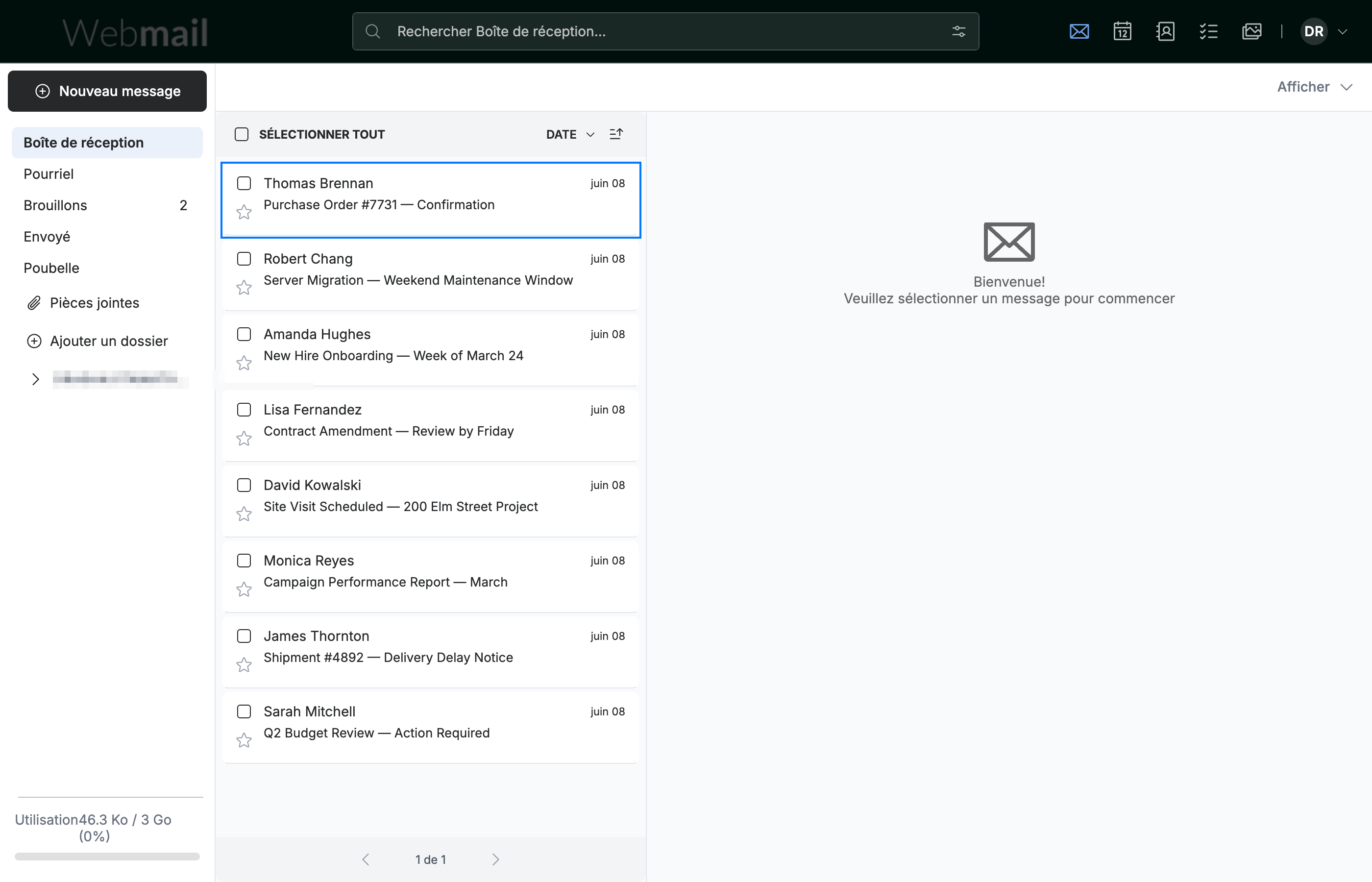
Task: Expand the account menu chevron
Action: pos(1342,31)
